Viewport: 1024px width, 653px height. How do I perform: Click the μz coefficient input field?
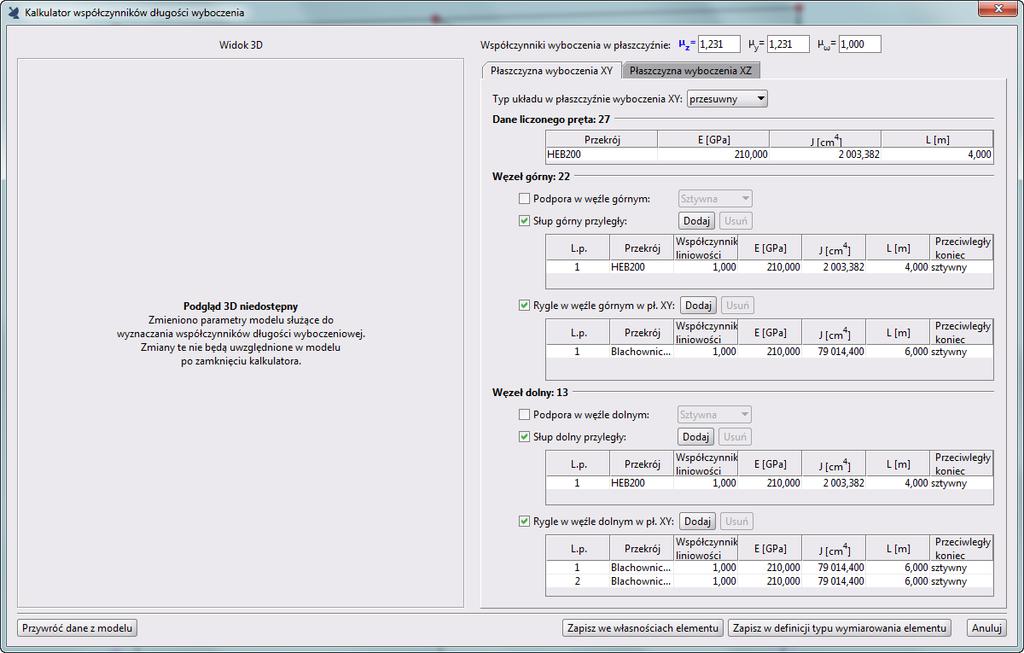[719, 44]
